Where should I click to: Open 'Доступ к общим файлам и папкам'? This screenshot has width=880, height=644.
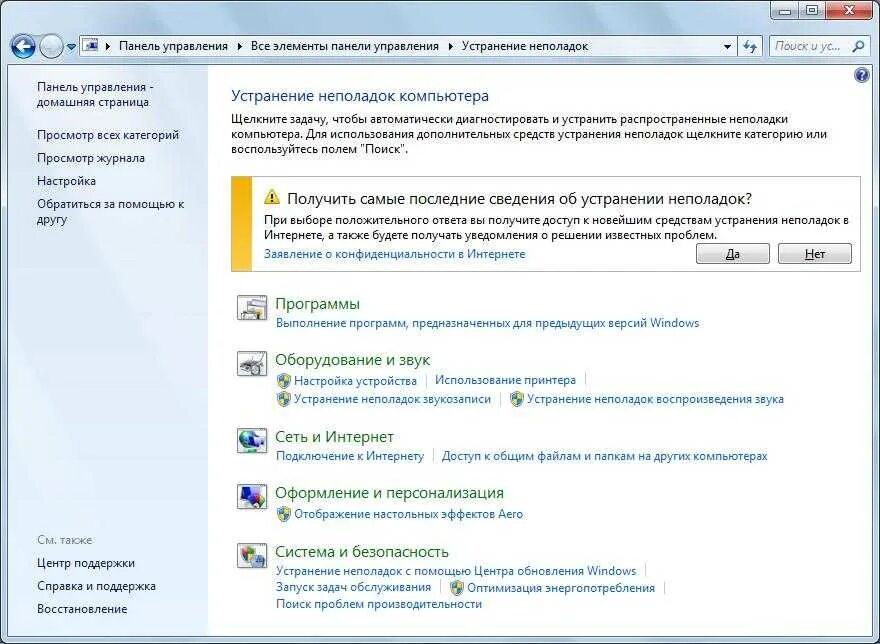click(x=604, y=456)
